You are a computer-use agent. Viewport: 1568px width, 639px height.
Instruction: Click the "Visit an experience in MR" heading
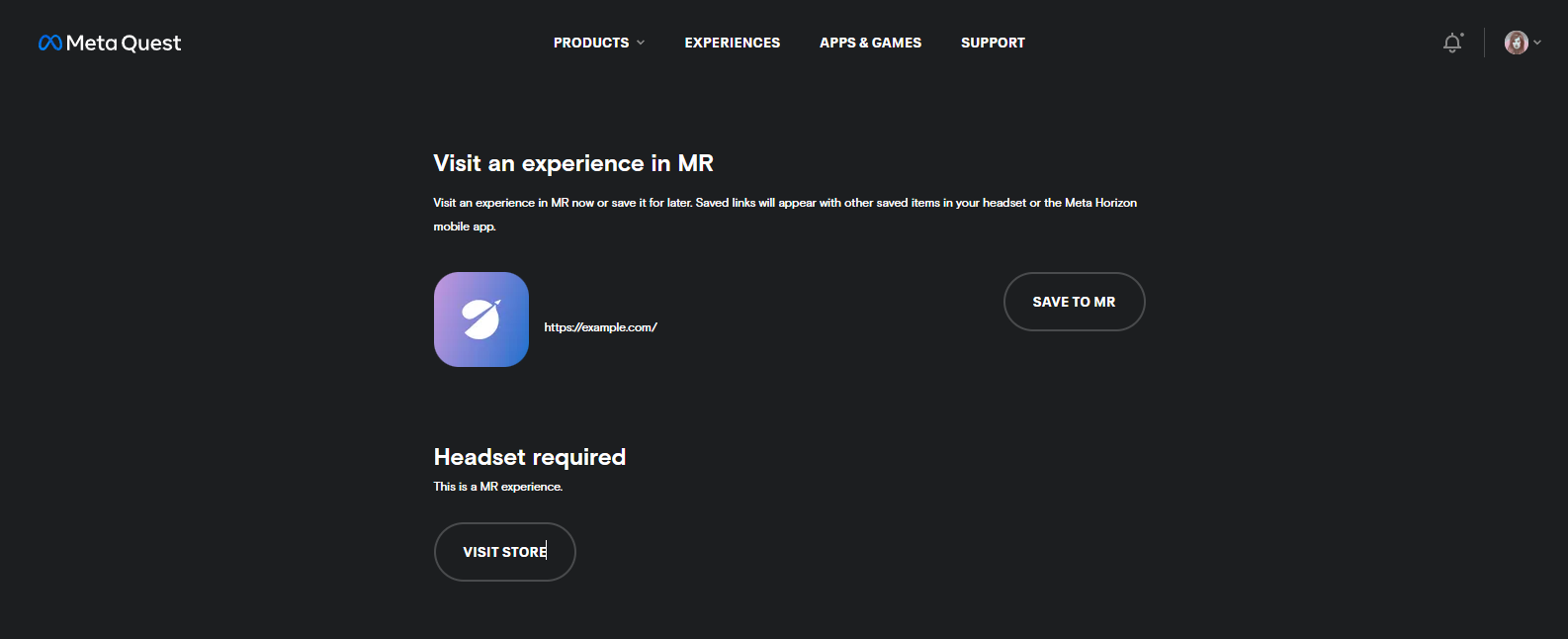click(573, 163)
